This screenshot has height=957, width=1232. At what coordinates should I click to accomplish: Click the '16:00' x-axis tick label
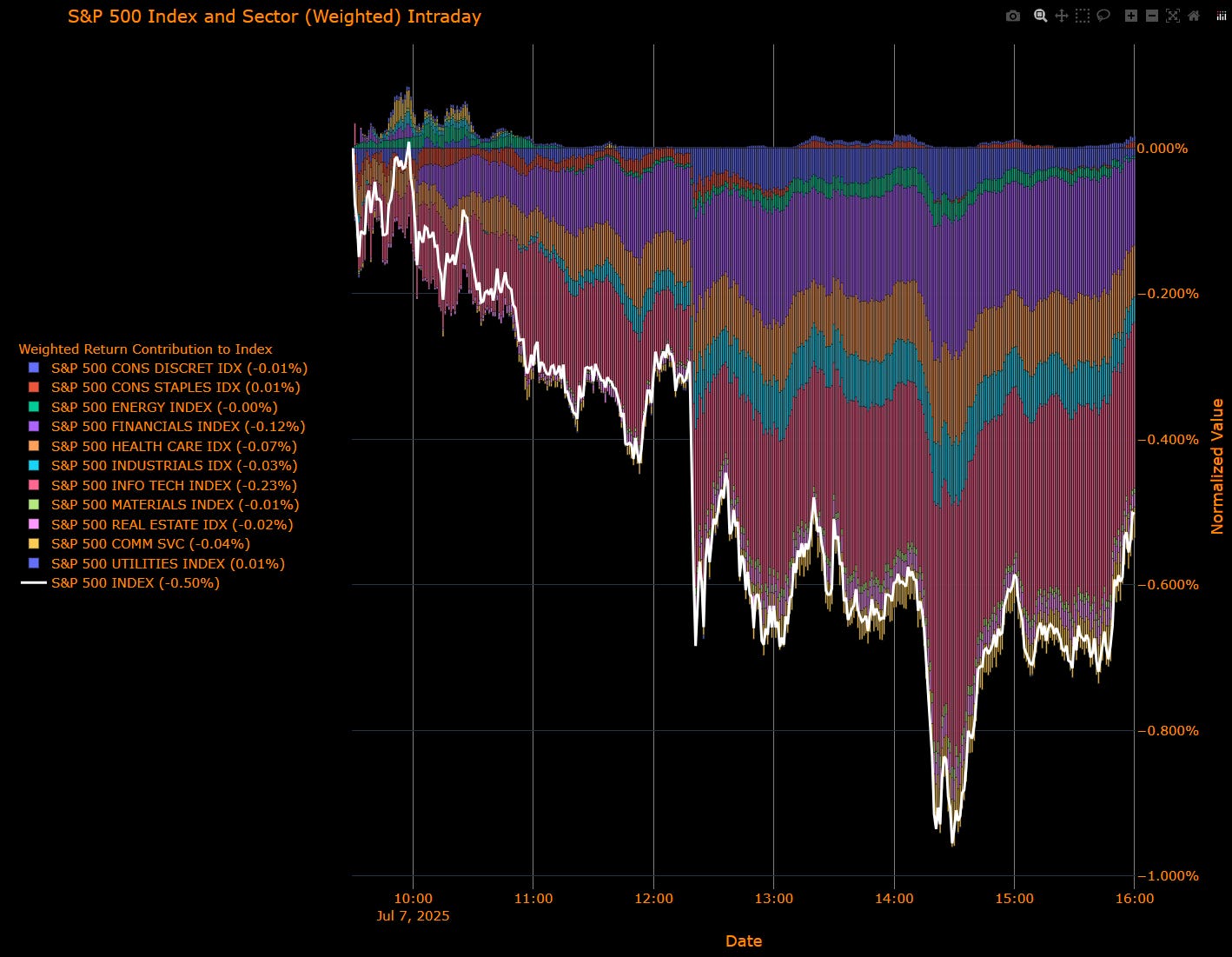pyautogui.click(x=1135, y=898)
